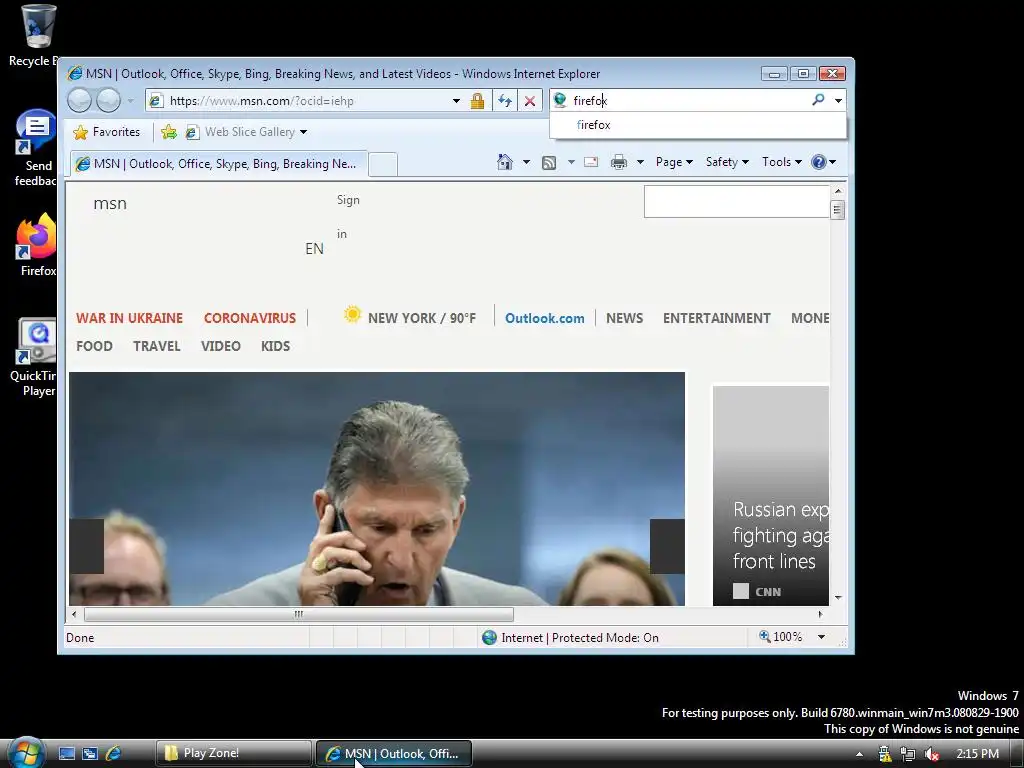Go to the FOOD section
This screenshot has height=768, width=1024.
point(94,346)
